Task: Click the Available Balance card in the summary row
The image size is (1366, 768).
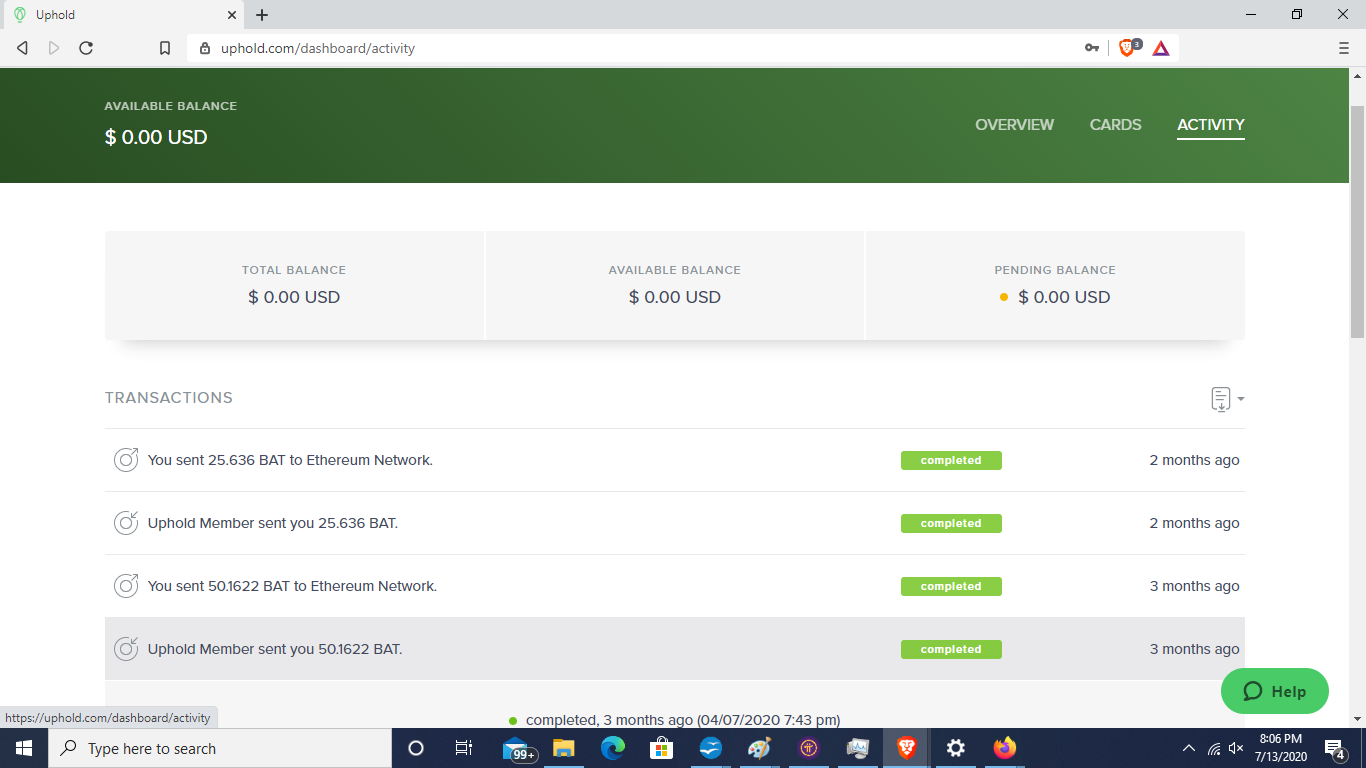Action: (x=675, y=285)
